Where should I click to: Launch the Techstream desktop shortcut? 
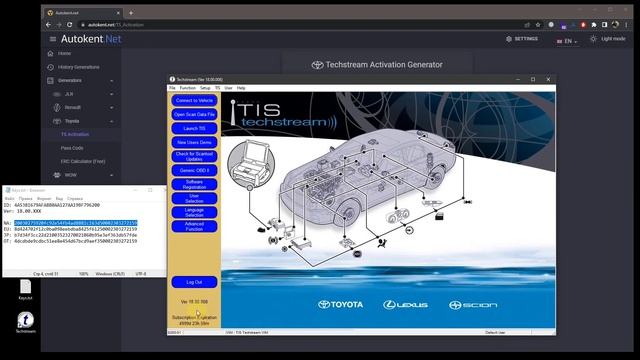tap(26, 322)
